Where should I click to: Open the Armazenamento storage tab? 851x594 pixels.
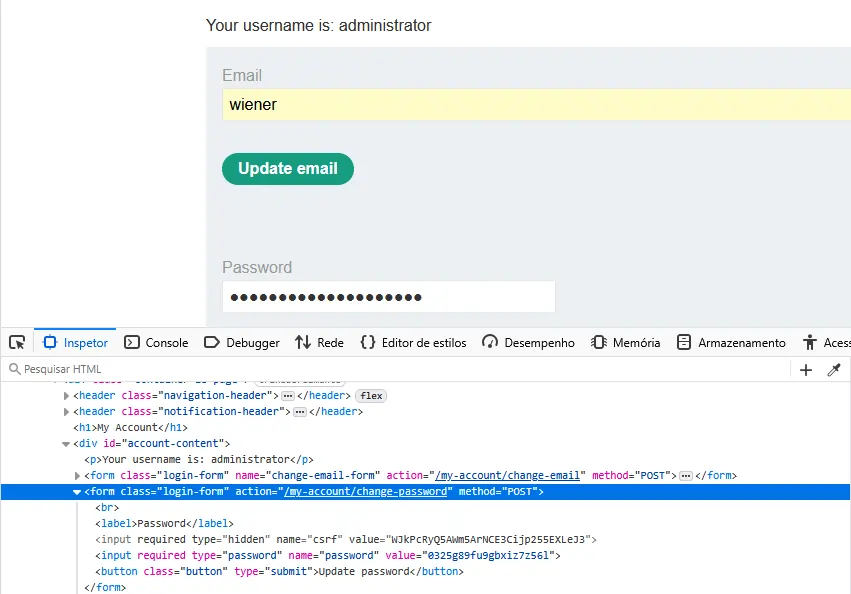pos(731,342)
